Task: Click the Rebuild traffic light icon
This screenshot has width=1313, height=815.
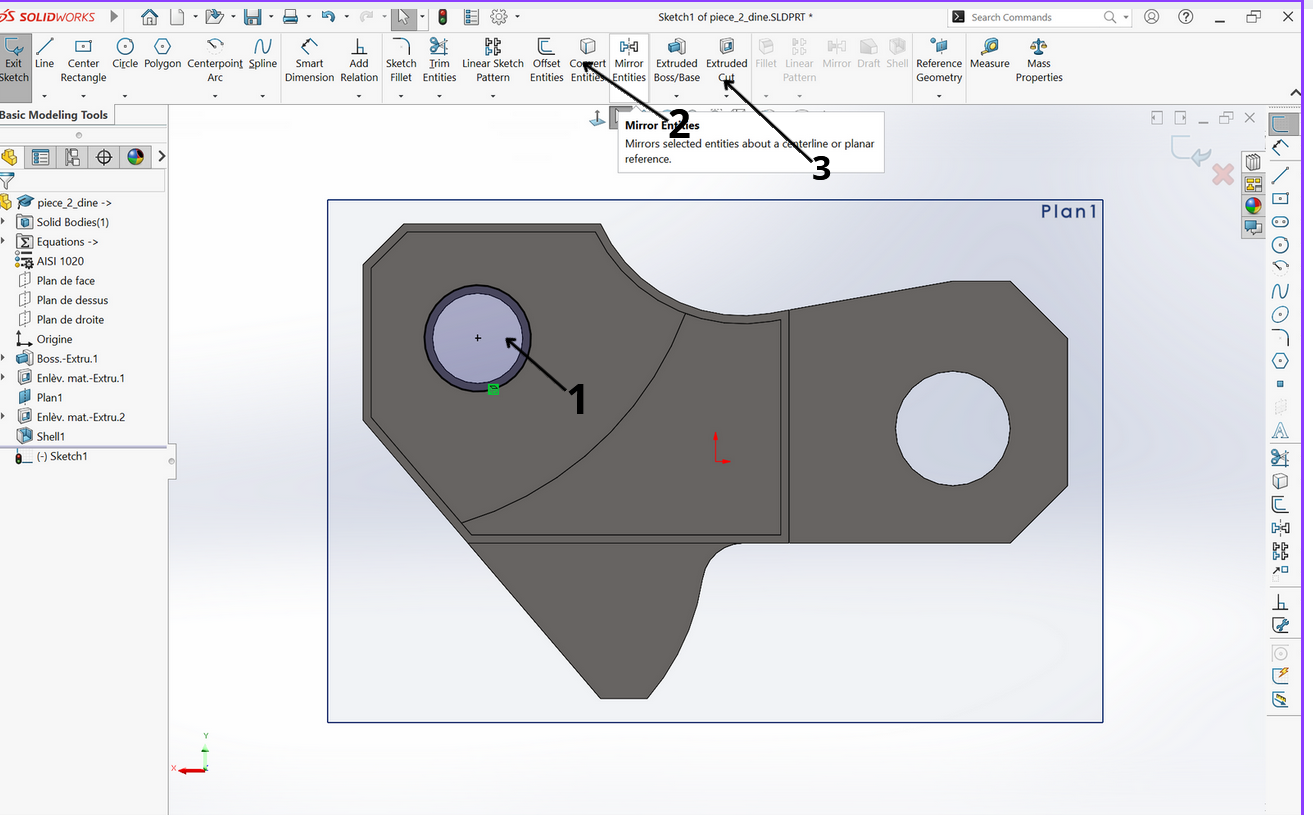Action: tap(443, 17)
